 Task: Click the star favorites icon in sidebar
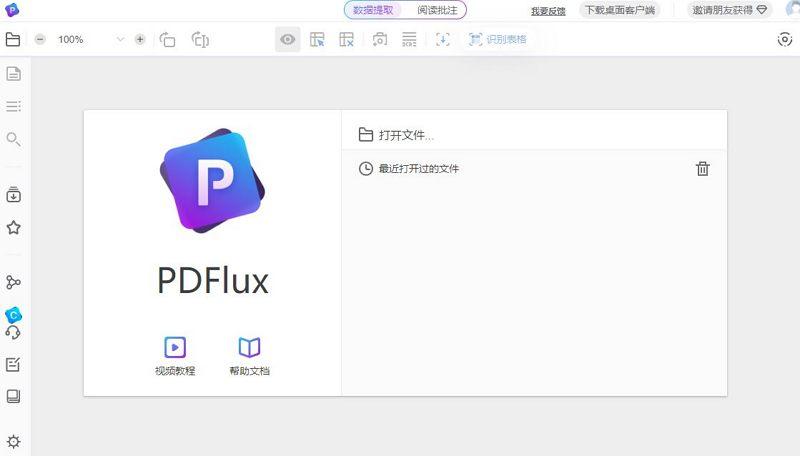[x=13, y=227]
